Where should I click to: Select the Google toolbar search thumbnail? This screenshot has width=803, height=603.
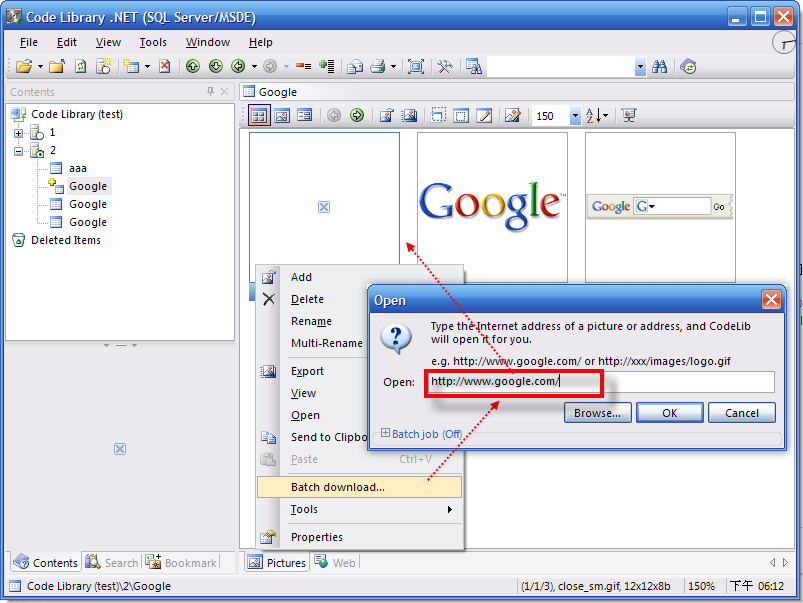click(660, 207)
